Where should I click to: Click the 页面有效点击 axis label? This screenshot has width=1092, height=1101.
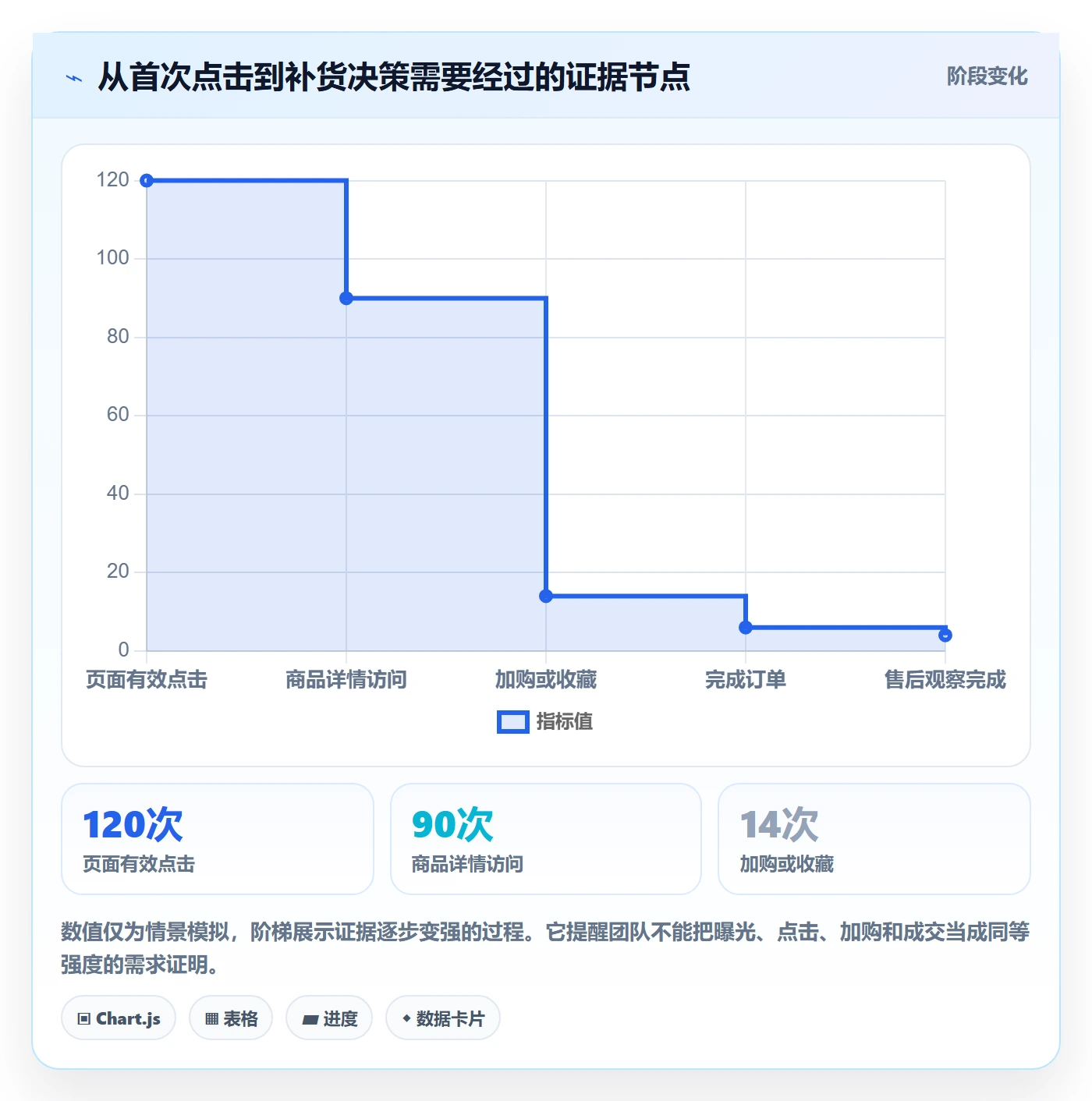(x=147, y=680)
